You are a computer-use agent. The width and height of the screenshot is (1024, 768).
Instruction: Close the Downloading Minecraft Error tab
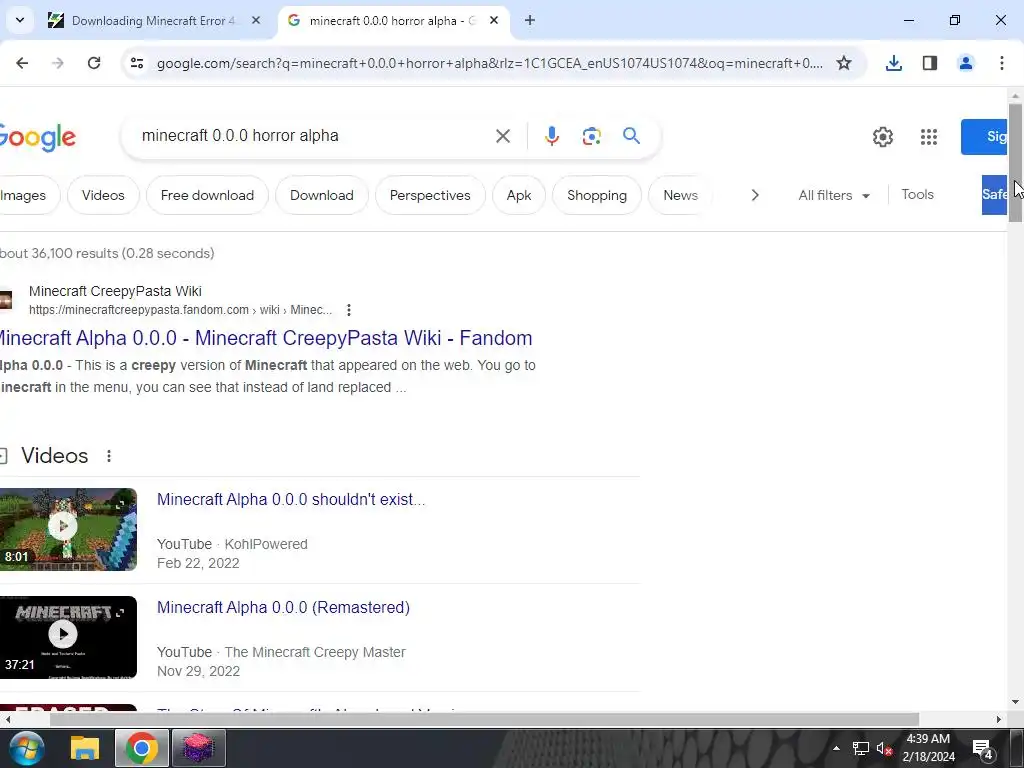(x=256, y=20)
